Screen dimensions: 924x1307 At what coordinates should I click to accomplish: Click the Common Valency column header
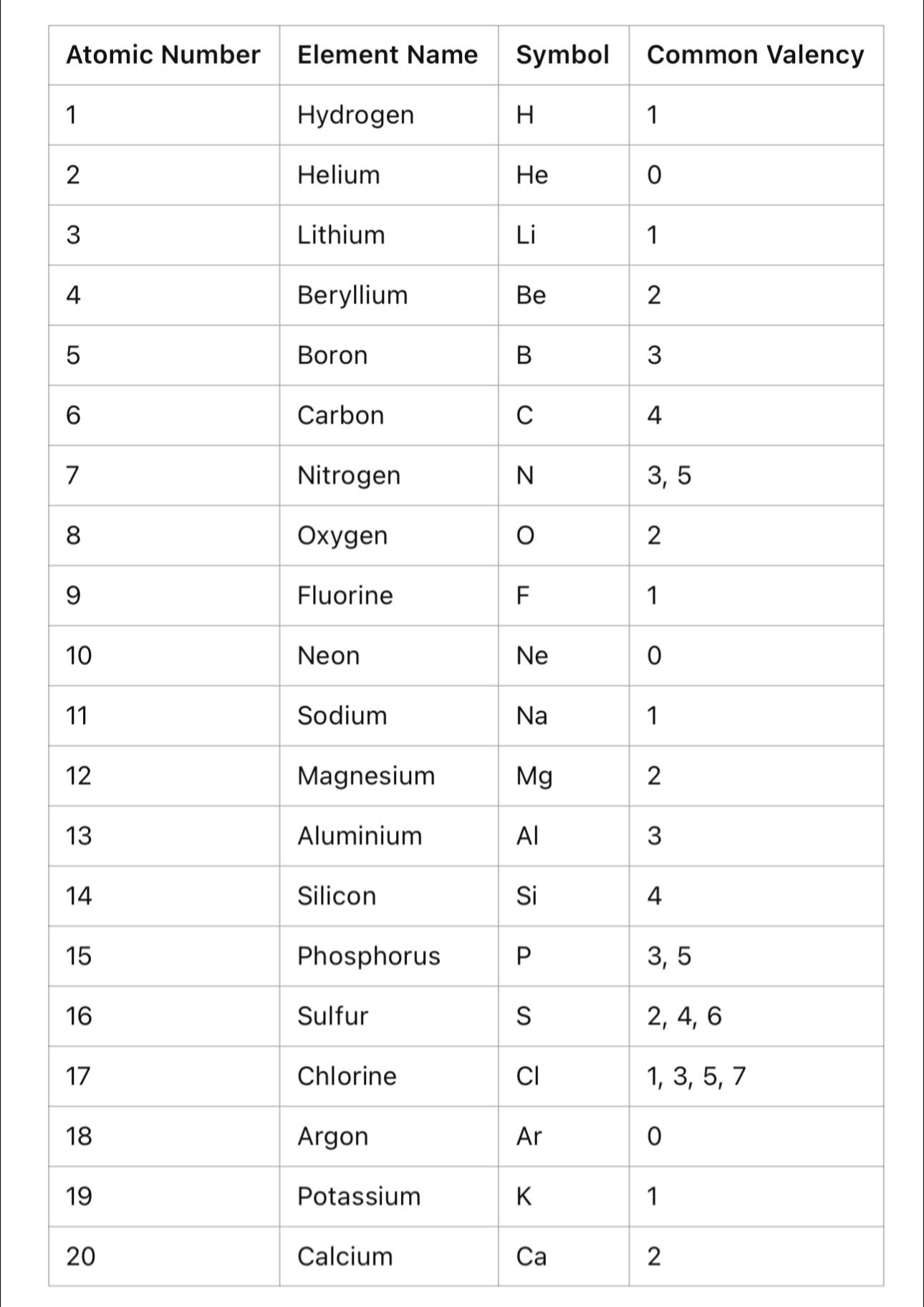point(756,55)
